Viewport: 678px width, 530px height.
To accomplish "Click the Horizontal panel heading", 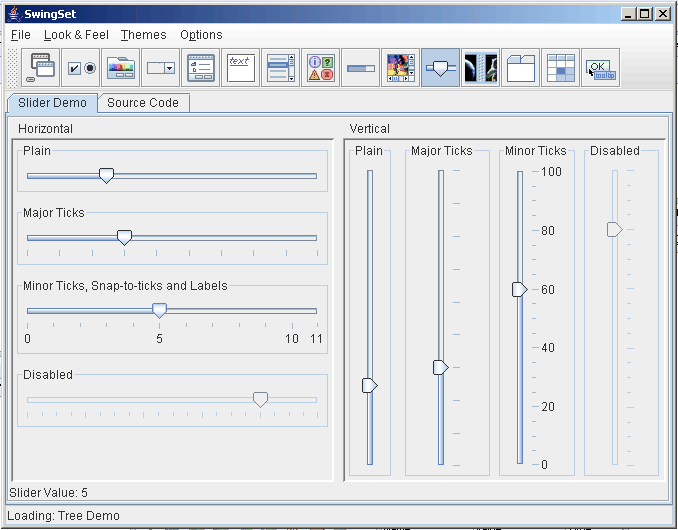I will (45, 129).
